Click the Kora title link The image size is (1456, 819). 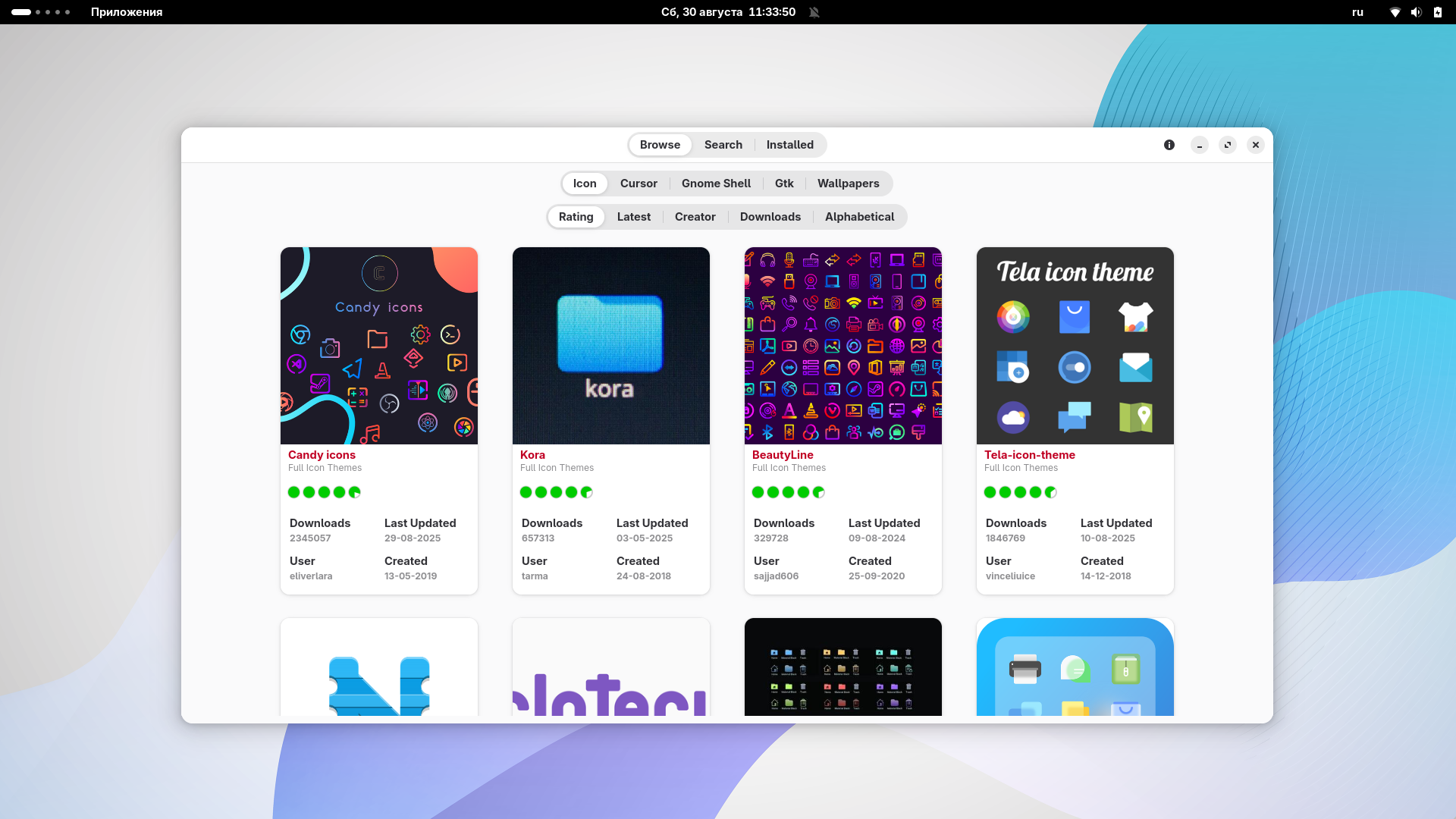(532, 455)
